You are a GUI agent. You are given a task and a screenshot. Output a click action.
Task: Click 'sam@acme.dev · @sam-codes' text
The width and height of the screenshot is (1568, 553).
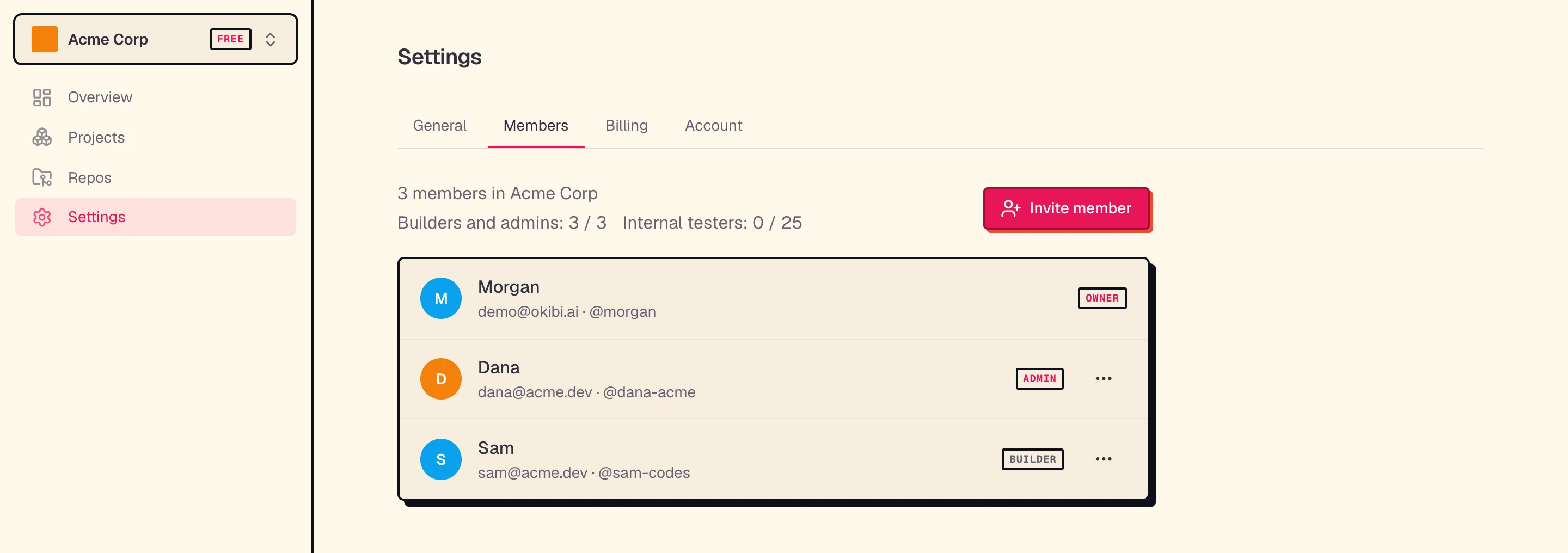click(x=584, y=474)
